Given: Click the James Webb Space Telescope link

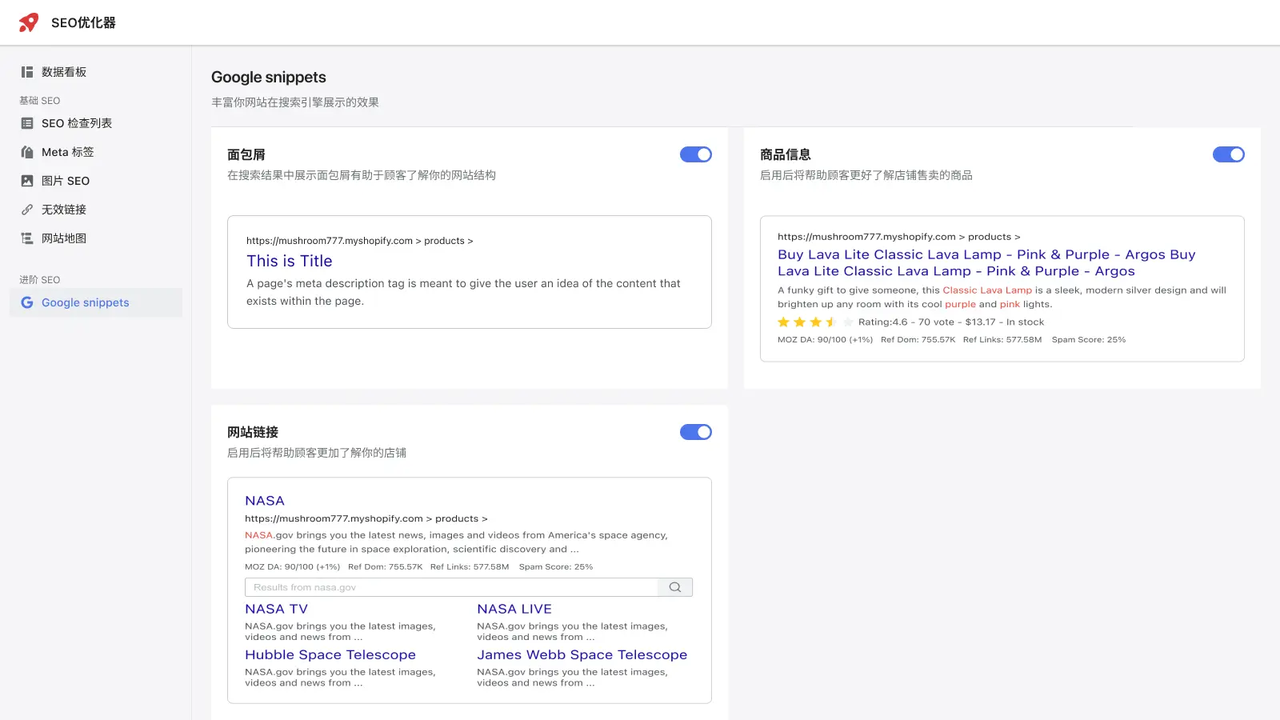Looking at the screenshot, I should pos(582,655).
